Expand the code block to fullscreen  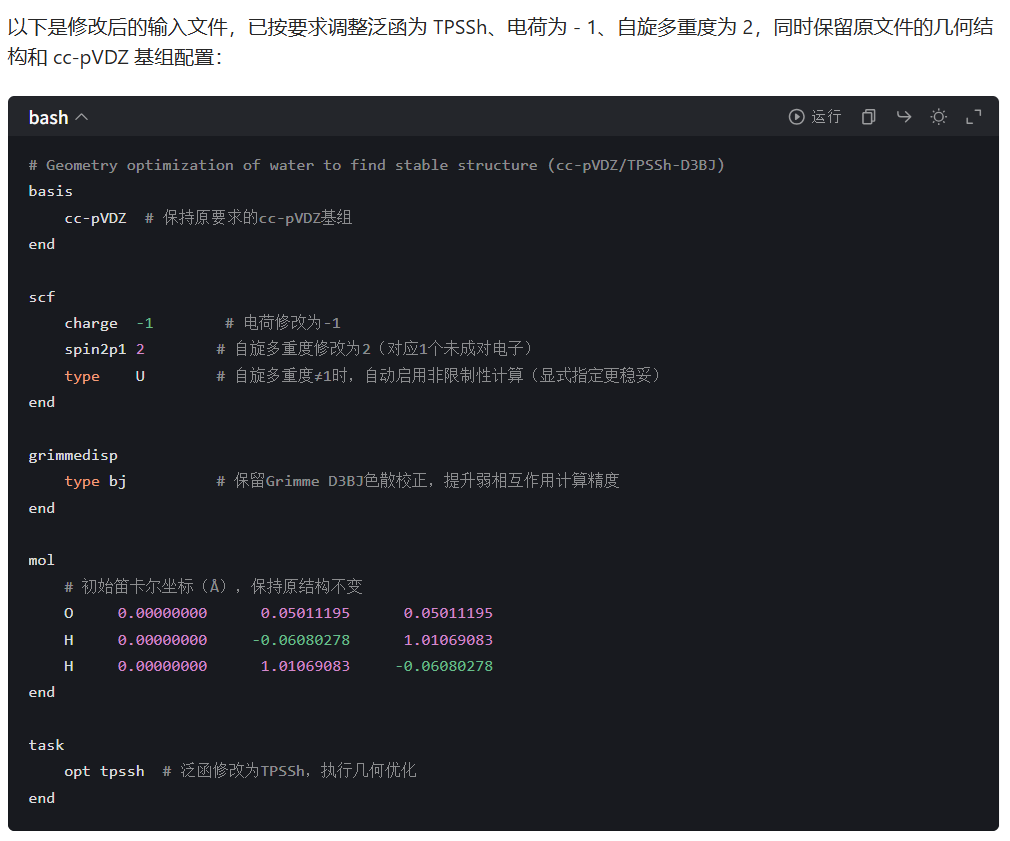[x=973, y=117]
